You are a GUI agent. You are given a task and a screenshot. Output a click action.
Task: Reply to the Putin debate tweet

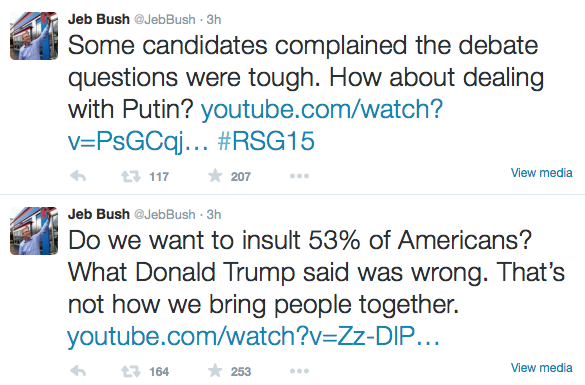tap(78, 176)
